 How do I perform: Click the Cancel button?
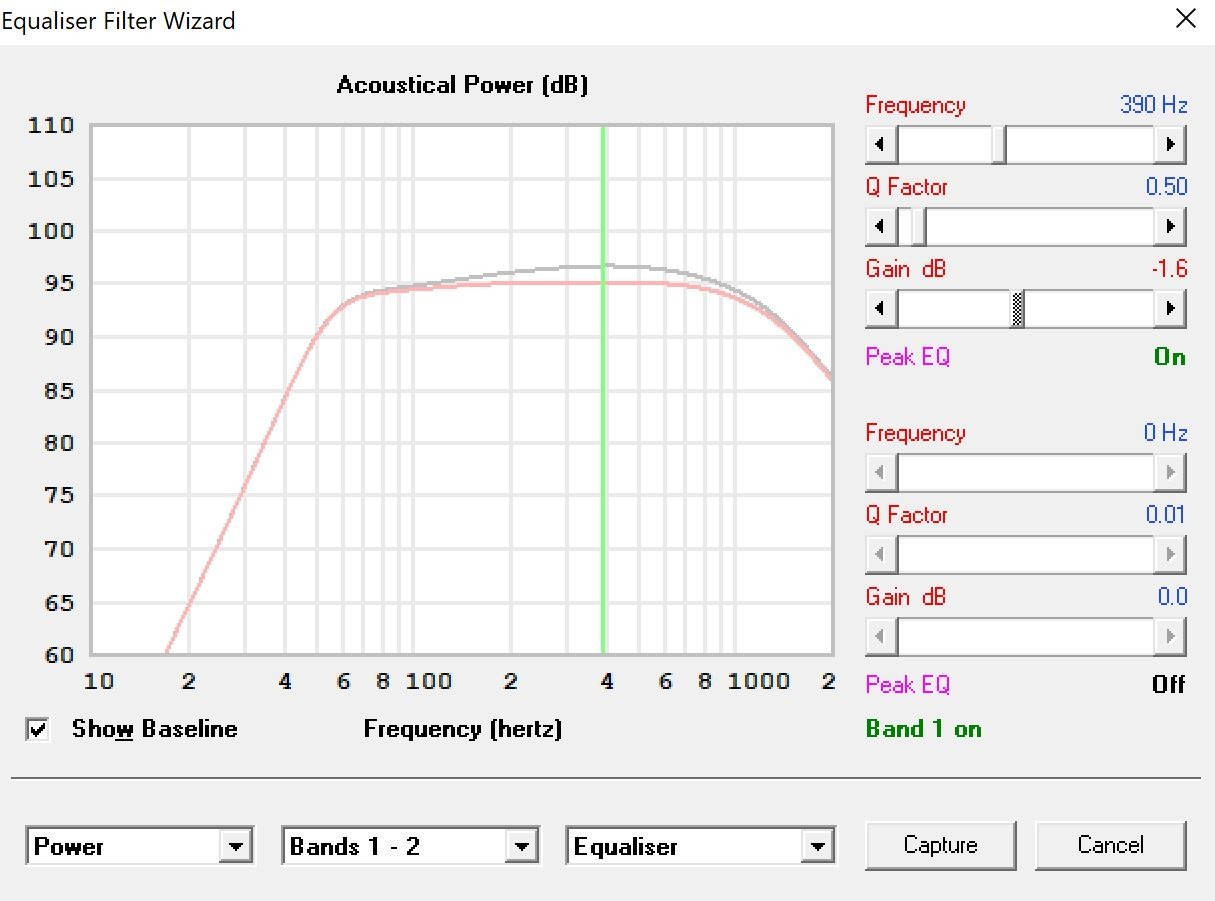tap(1110, 845)
